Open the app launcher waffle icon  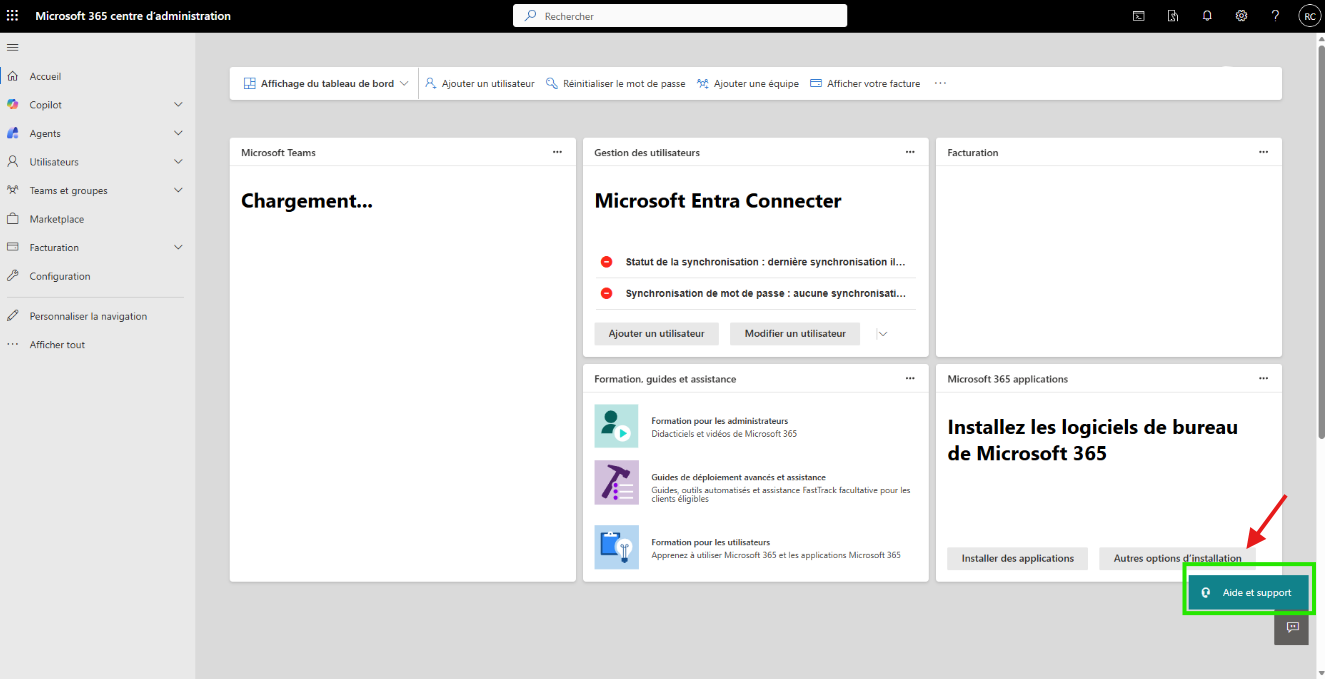tap(13, 16)
